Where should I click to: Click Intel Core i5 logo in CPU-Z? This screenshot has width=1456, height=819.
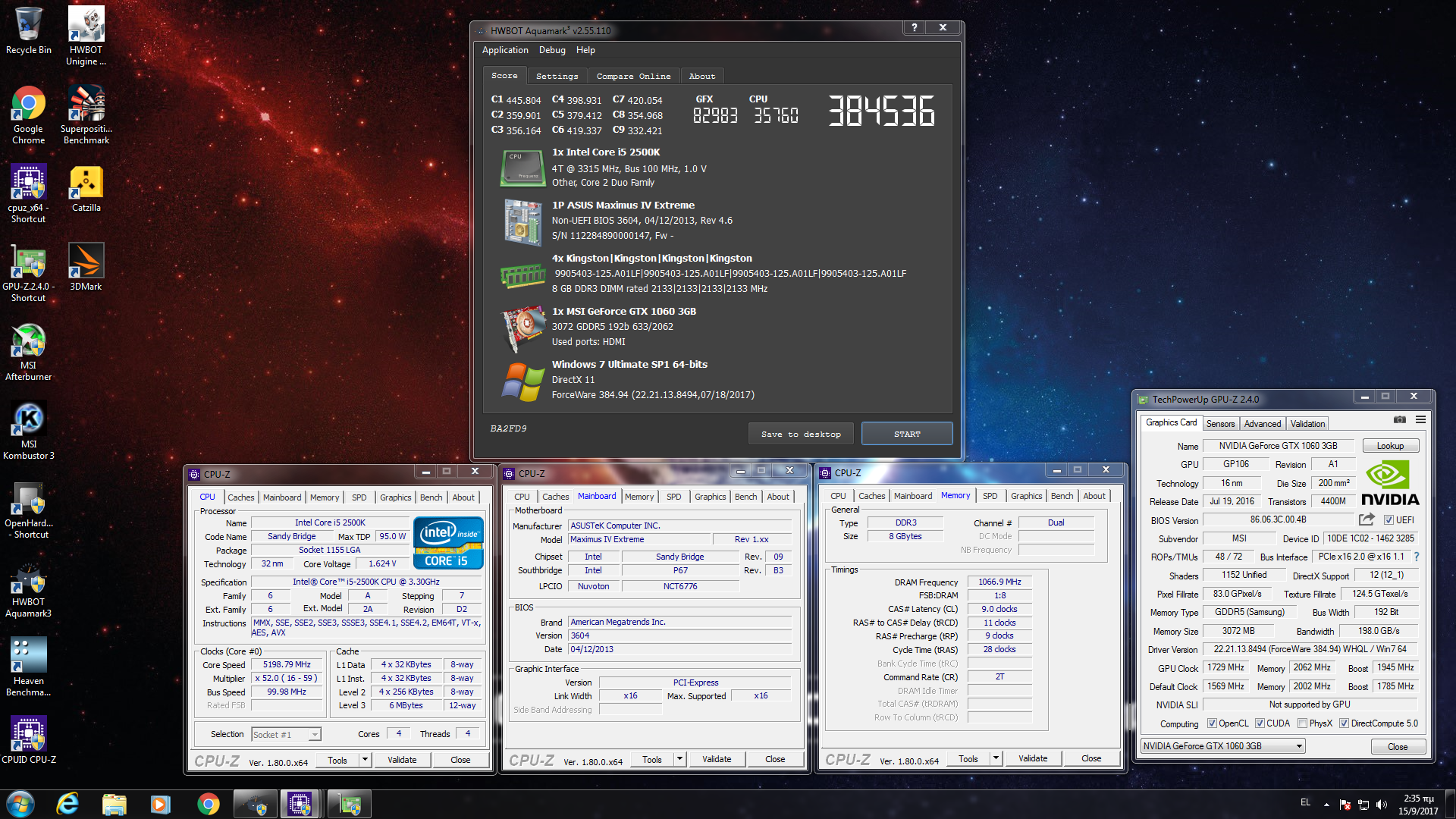pyautogui.click(x=448, y=543)
